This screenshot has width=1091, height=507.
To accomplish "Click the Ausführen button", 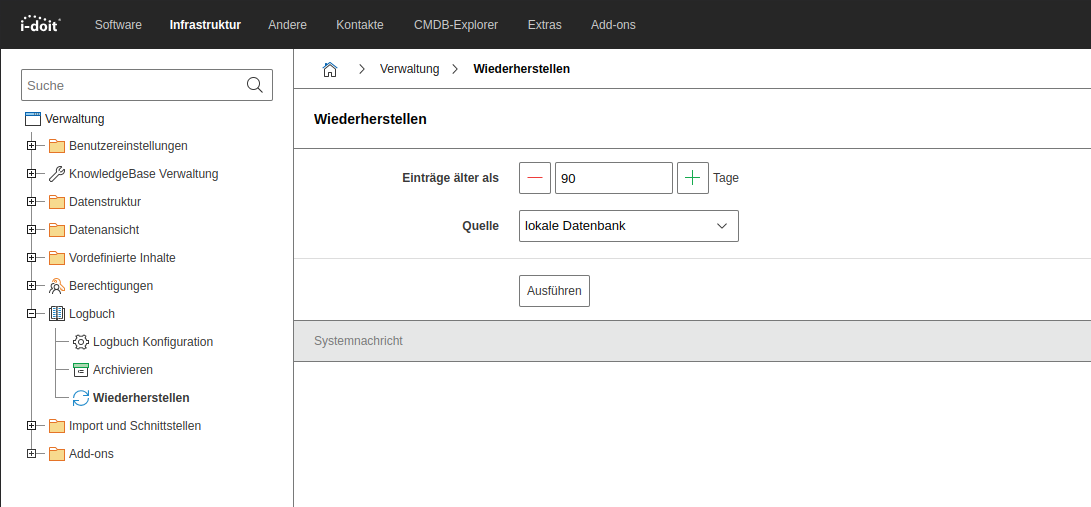I will (x=555, y=290).
